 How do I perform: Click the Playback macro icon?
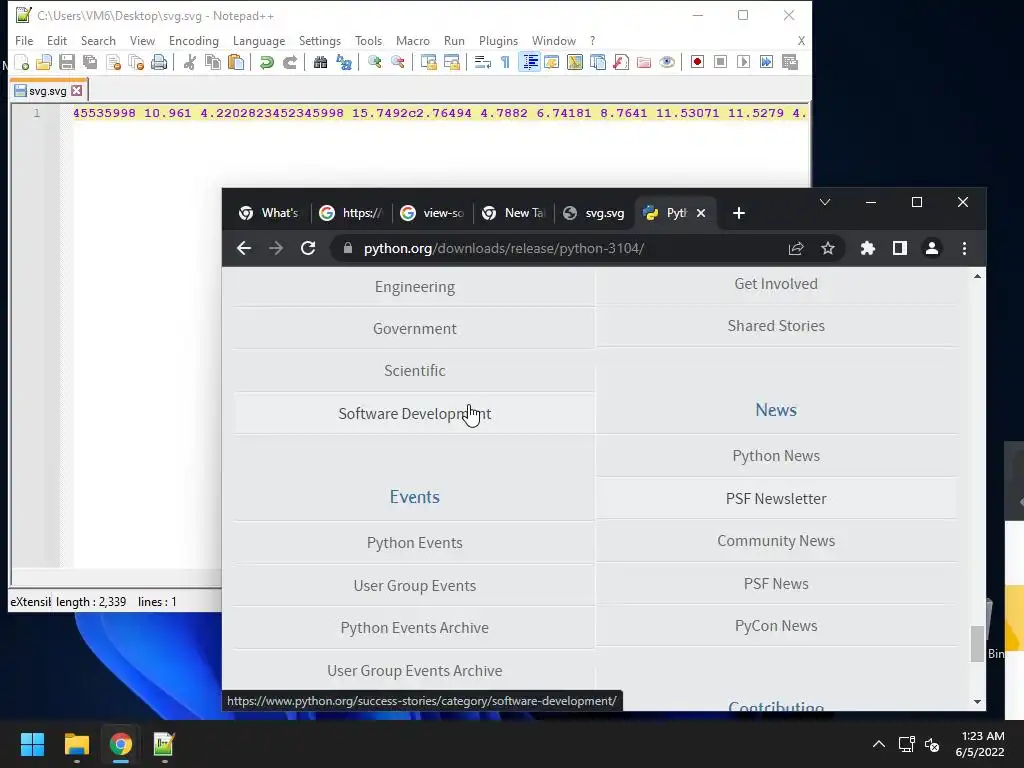pos(743,62)
